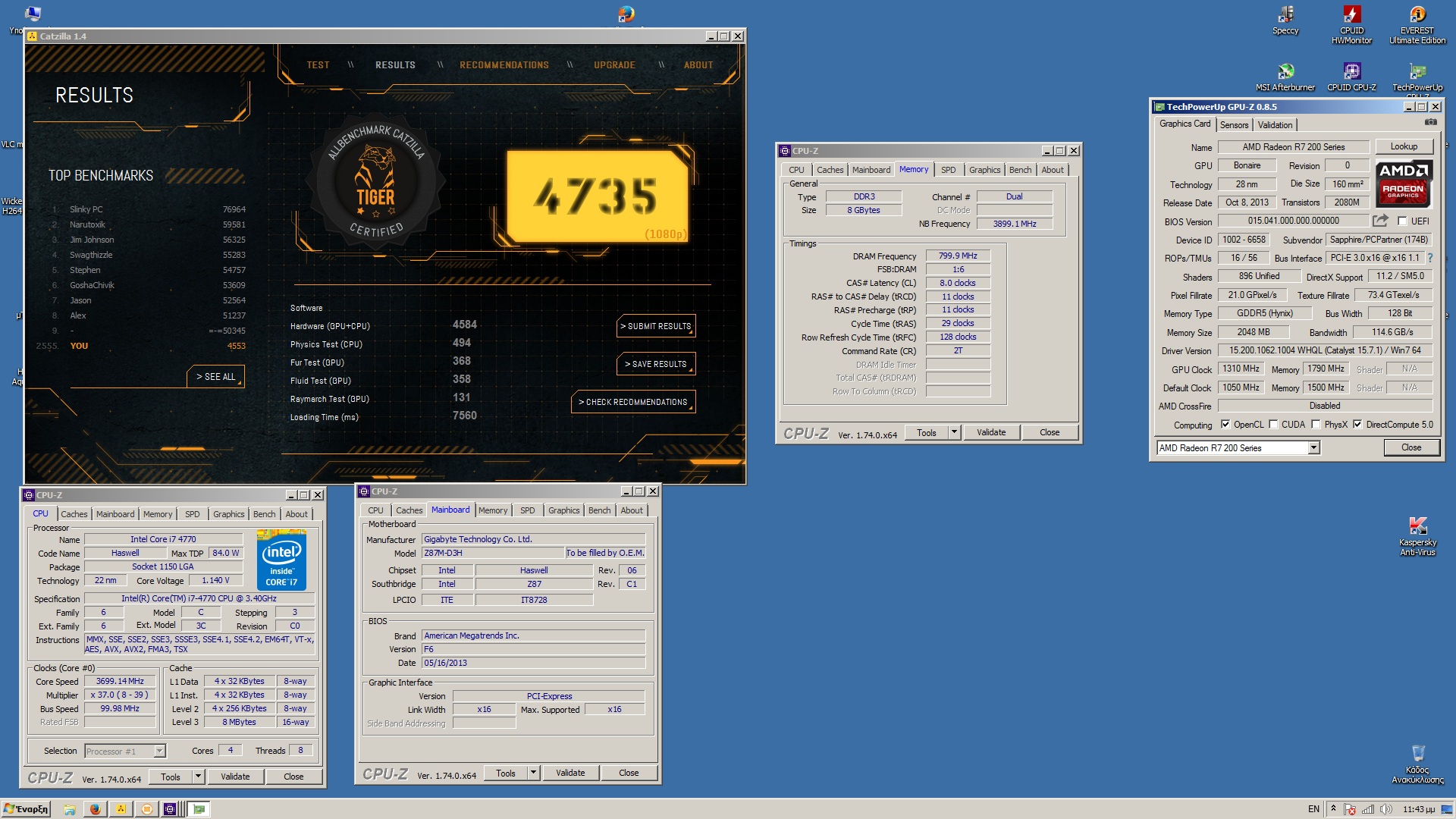Open the Speccy desktop shortcut
Image resolution: width=1456 pixels, height=819 pixels.
pyautogui.click(x=1285, y=20)
